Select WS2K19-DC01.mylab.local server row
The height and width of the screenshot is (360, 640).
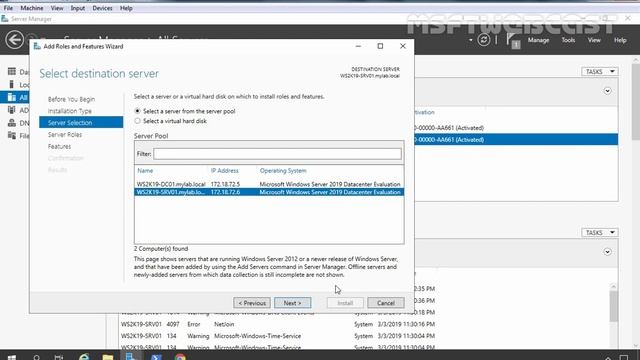pos(269,184)
